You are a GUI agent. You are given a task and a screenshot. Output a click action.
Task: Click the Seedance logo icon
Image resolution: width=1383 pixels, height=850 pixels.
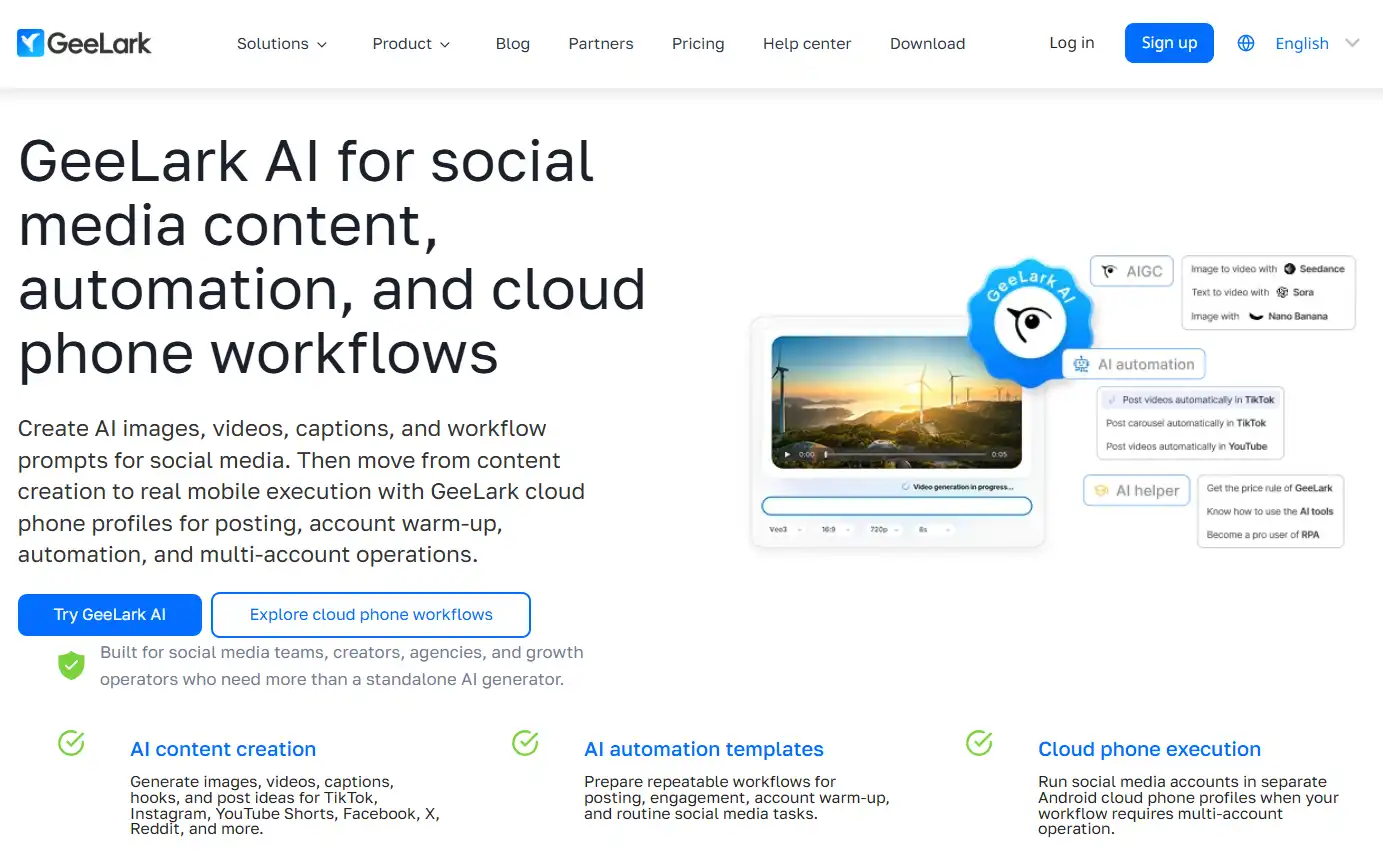click(1290, 269)
